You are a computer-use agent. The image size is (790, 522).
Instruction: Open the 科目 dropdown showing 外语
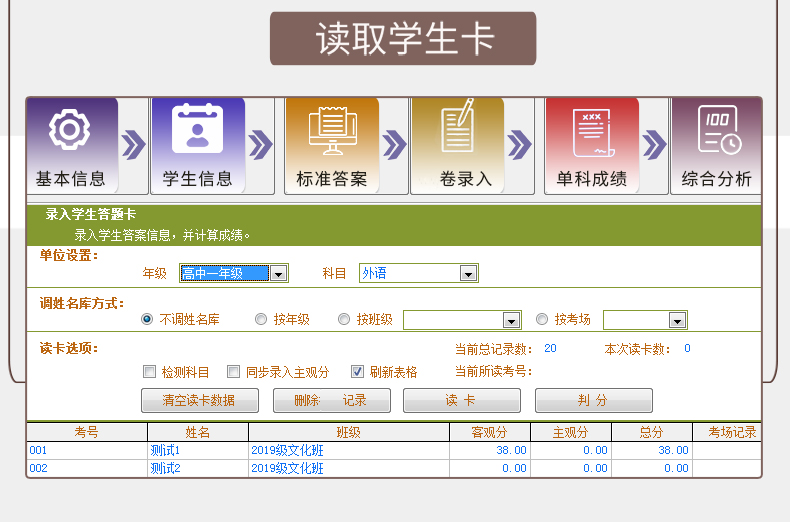[x=468, y=274]
